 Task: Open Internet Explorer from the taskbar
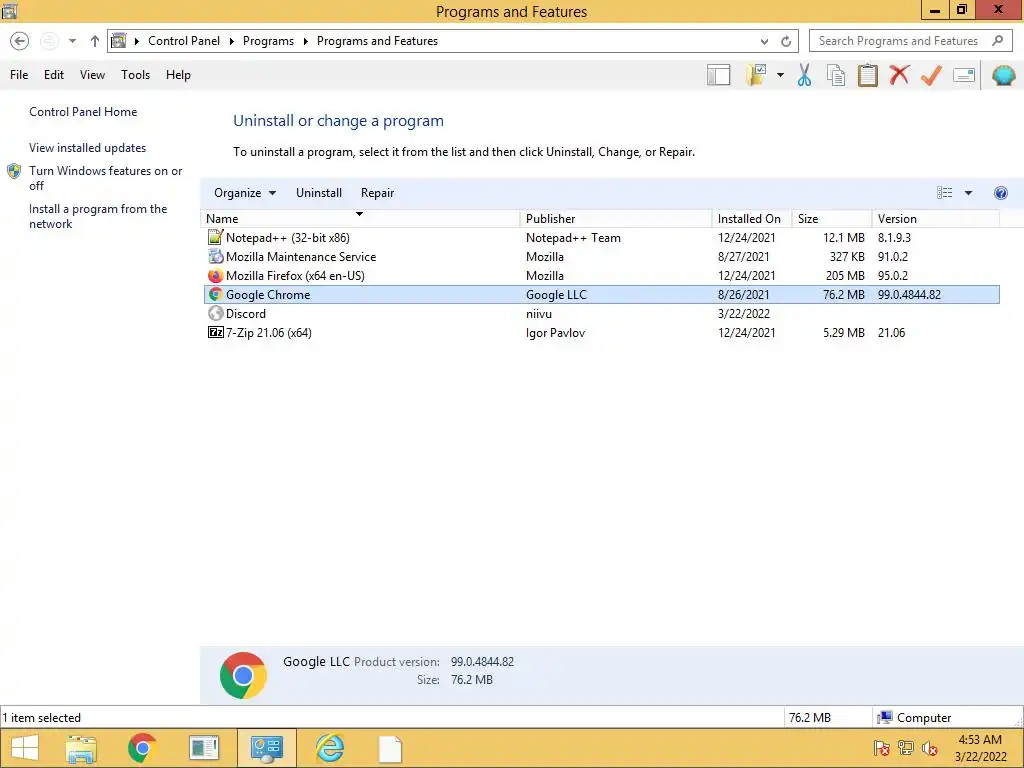point(329,748)
